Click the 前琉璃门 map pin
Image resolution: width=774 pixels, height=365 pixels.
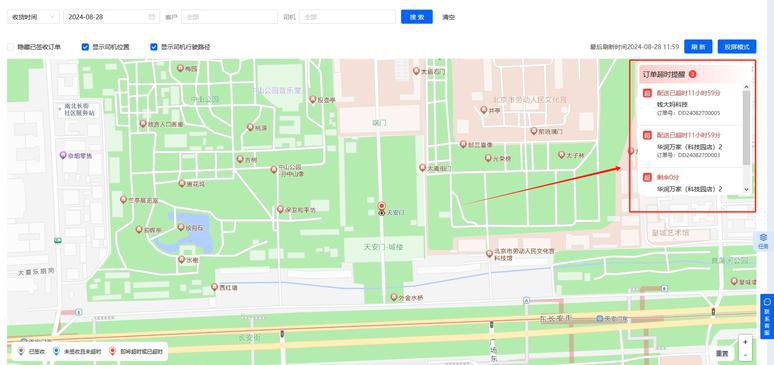click(x=534, y=131)
